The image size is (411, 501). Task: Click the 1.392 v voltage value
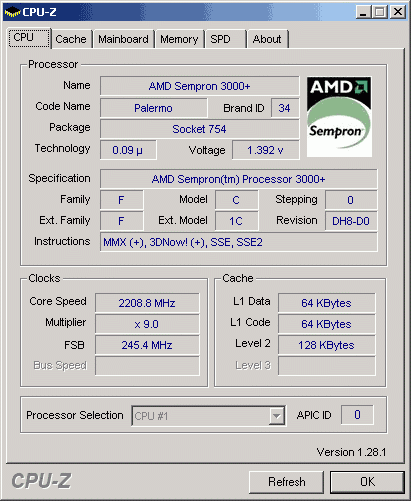pyautogui.click(x=265, y=150)
